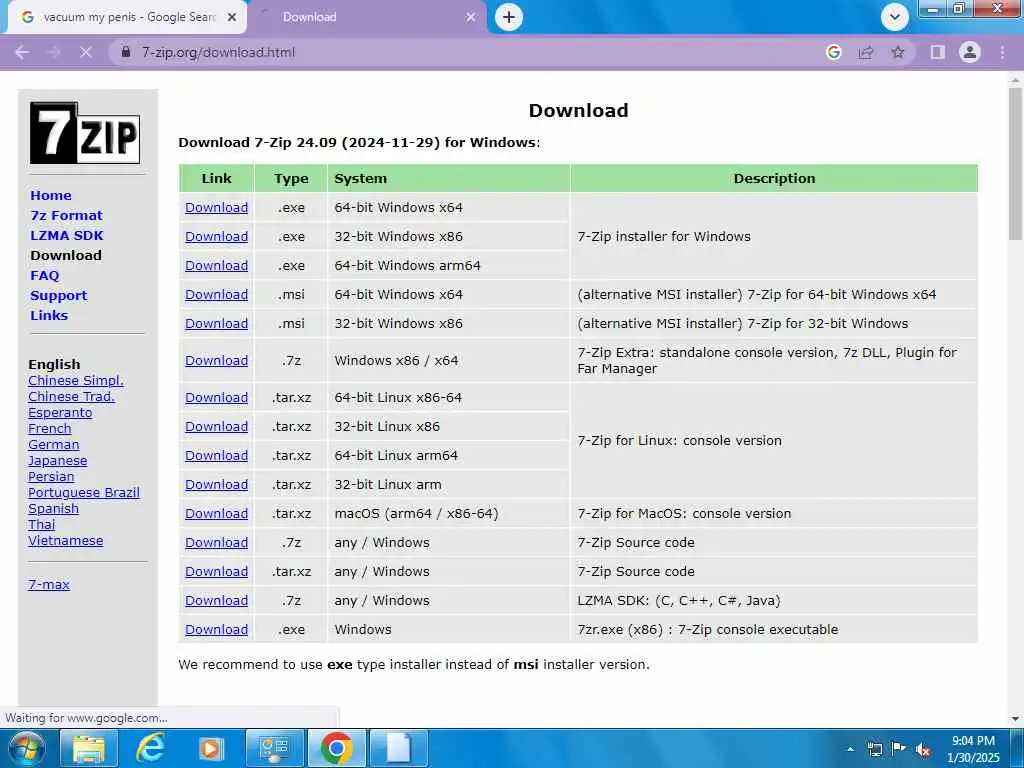Open Windows Media Player taskbar icon

coord(211,748)
